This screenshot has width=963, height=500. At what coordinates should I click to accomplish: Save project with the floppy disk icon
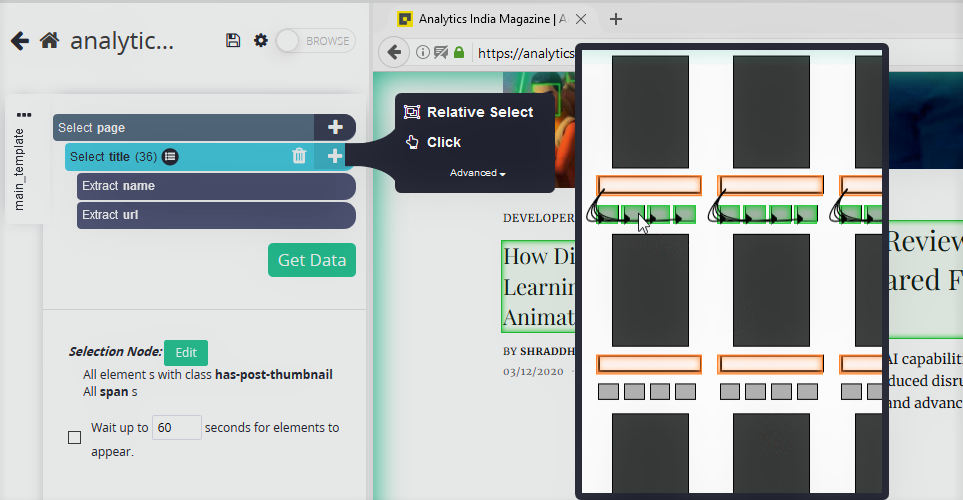233,41
